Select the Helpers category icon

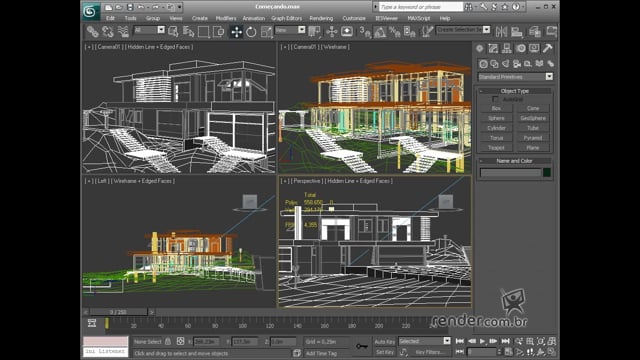click(528, 64)
